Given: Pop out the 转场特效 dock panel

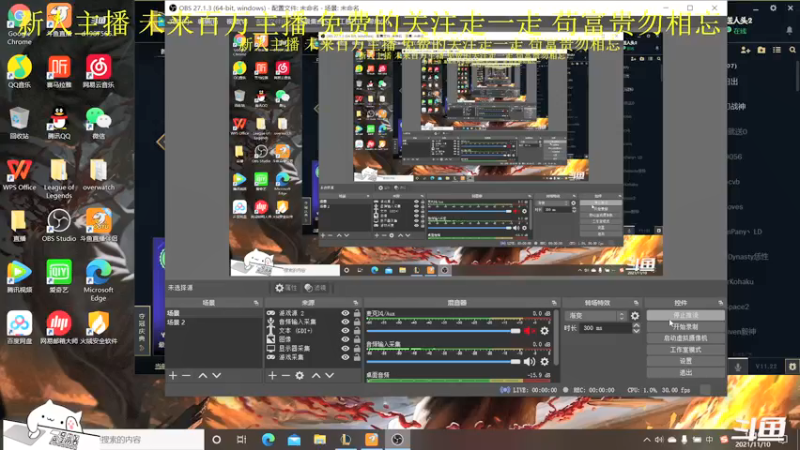Looking at the screenshot, I should click(x=636, y=303).
